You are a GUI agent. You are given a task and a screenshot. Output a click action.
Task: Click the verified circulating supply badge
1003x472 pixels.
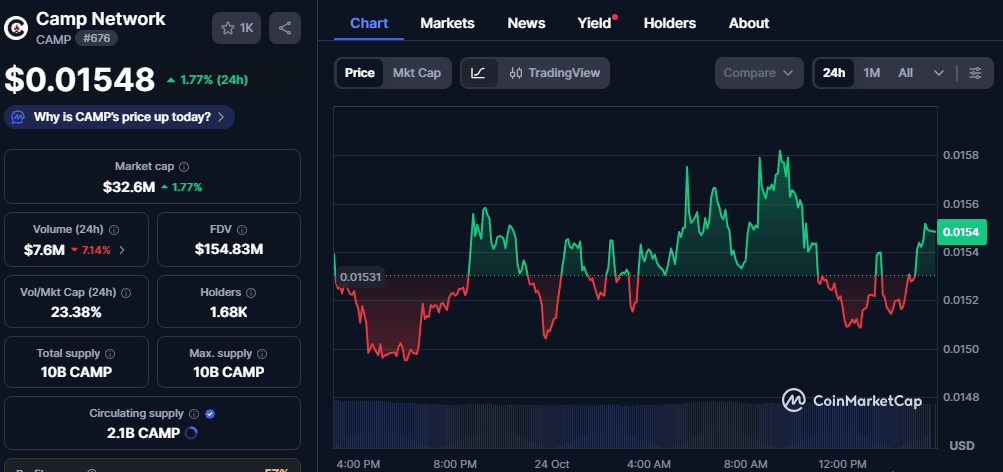coord(210,413)
